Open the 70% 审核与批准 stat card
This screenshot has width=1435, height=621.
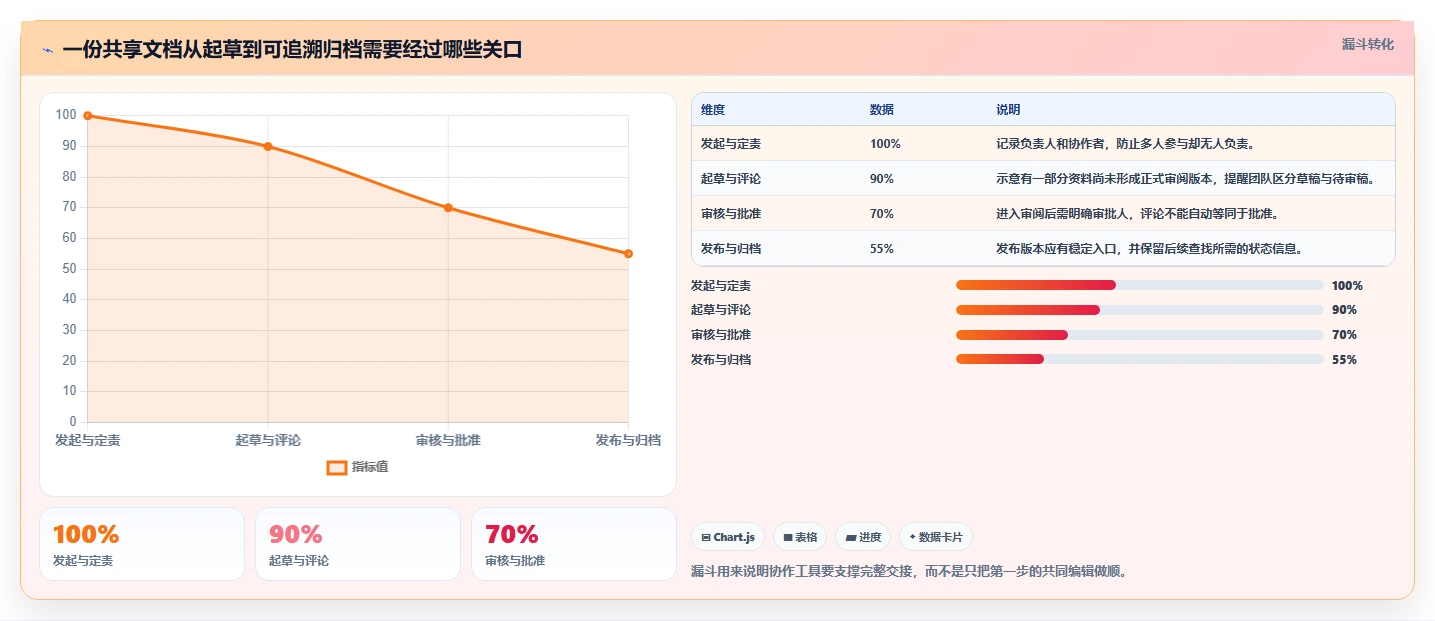pos(574,544)
